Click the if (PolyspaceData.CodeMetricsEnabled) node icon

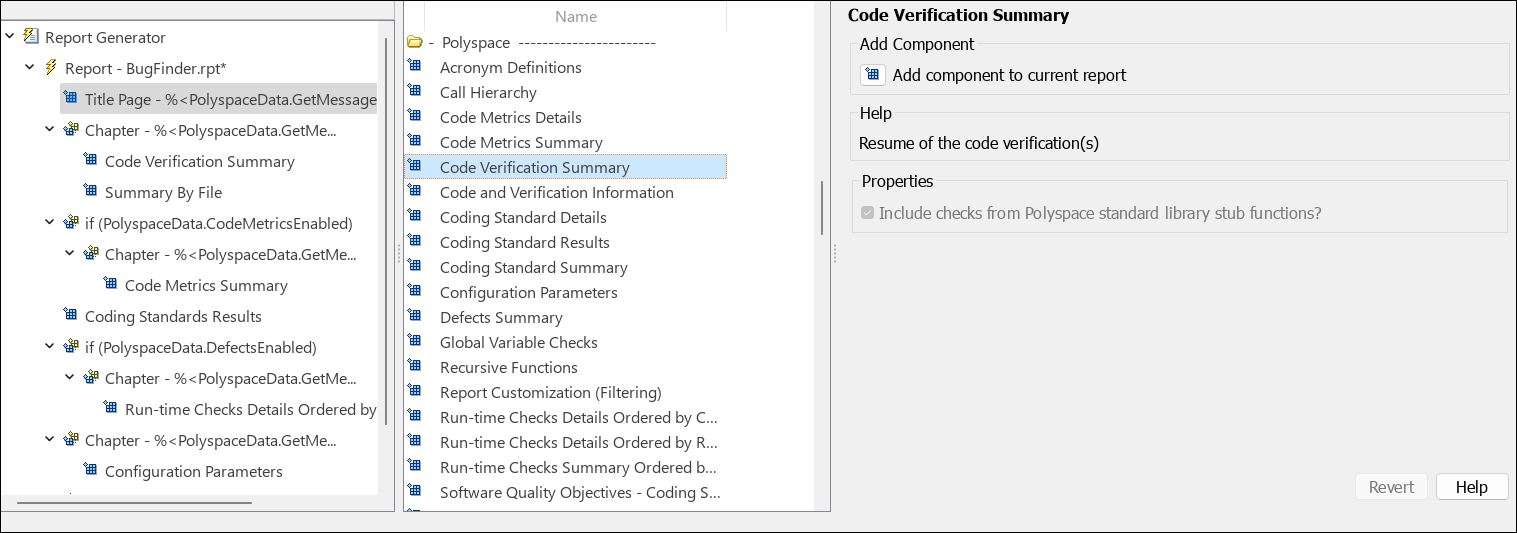pos(71,223)
